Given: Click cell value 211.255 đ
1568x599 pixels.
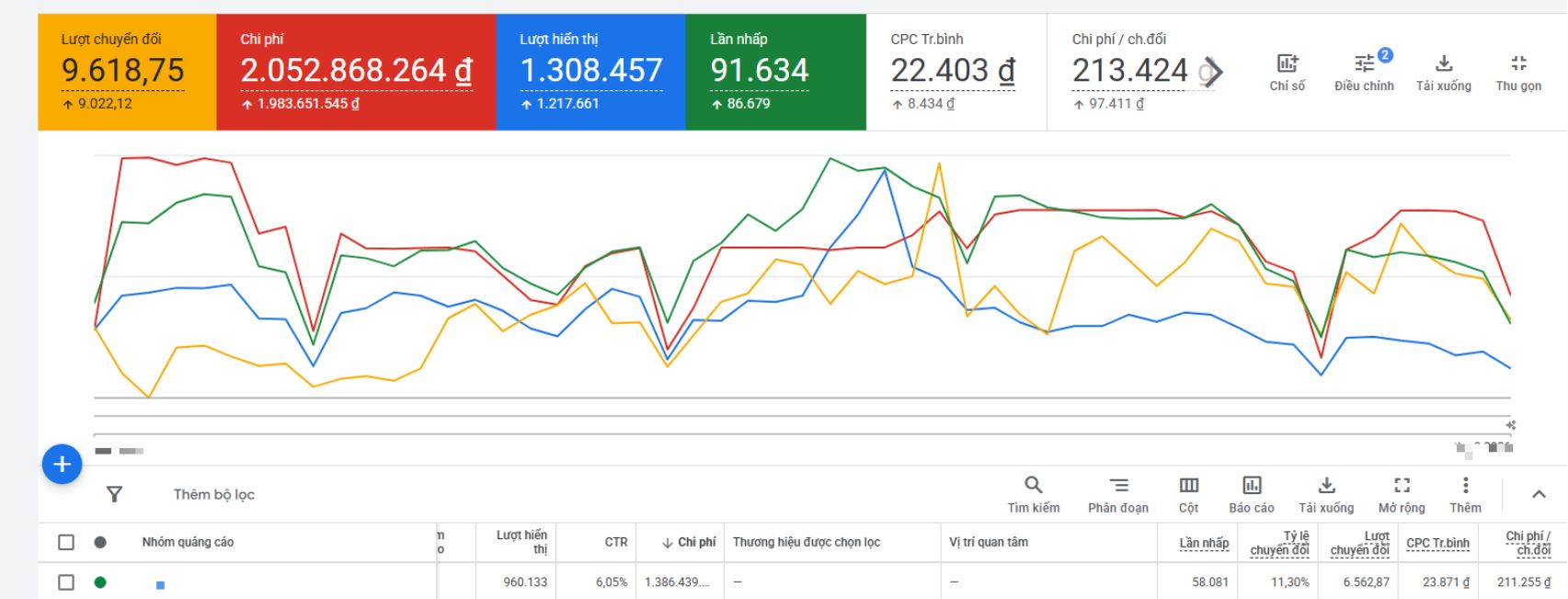Looking at the screenshot, I should point(1524,582).
